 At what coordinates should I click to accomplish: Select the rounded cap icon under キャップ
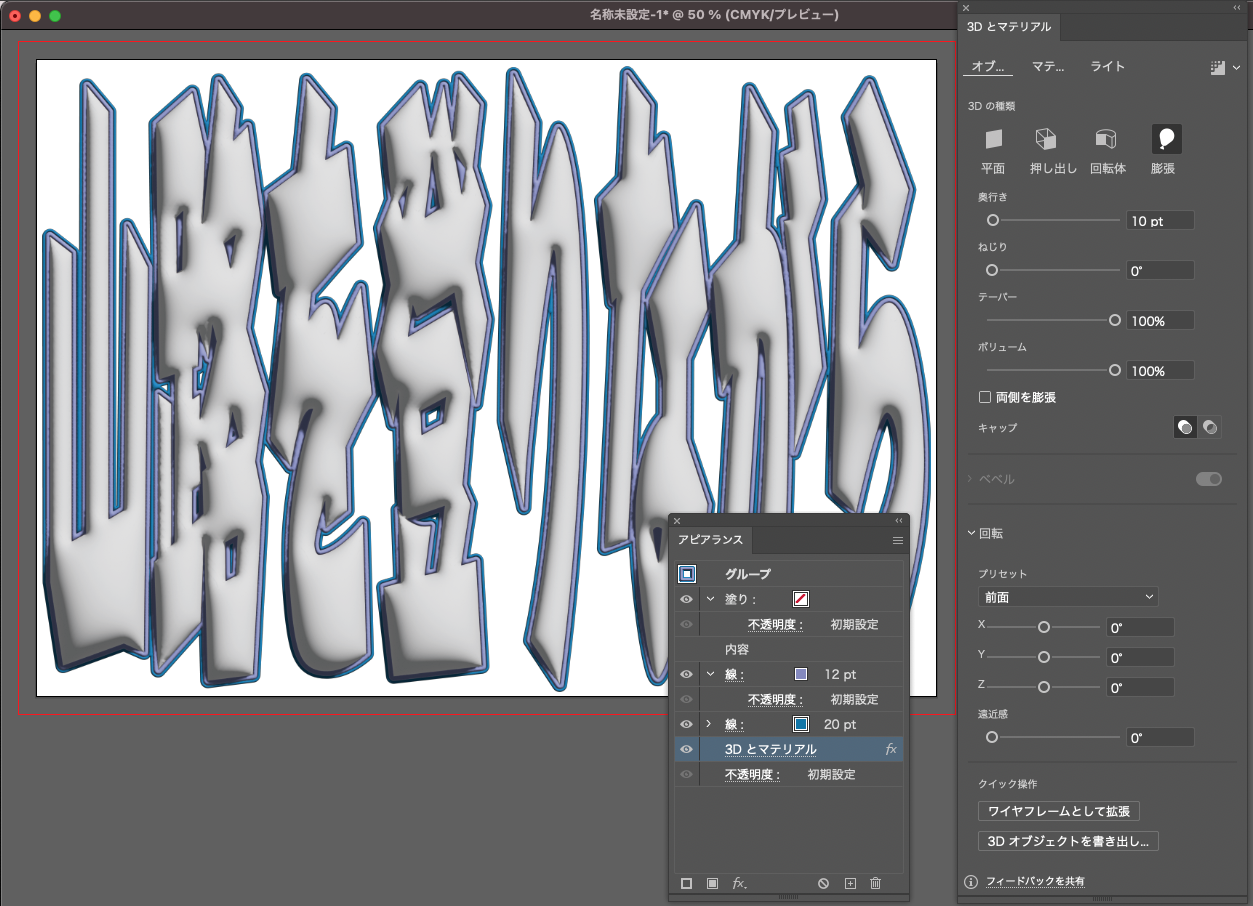(x=1184, y=426)
